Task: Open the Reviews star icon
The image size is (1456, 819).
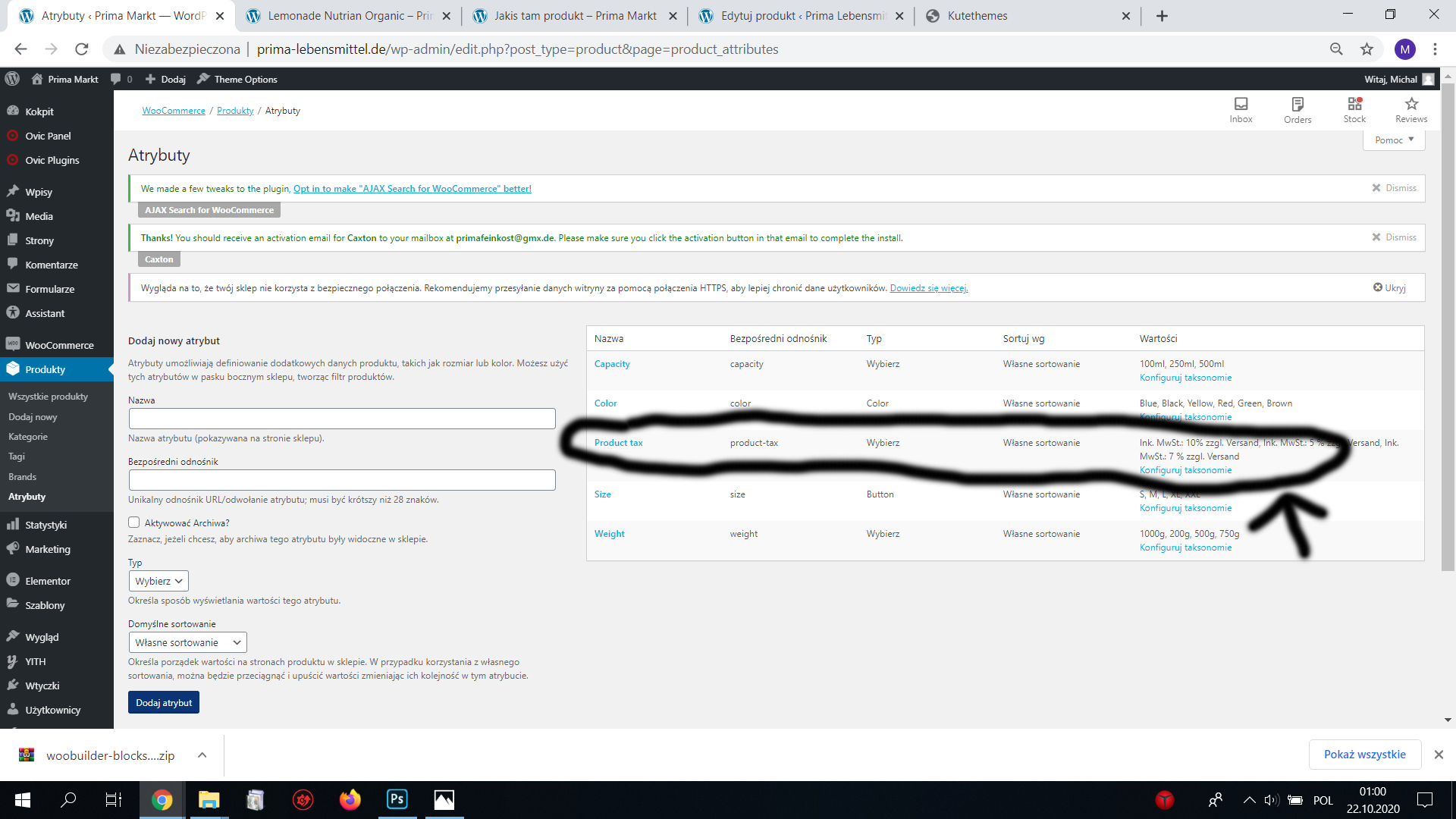Action: [1411, 109]
